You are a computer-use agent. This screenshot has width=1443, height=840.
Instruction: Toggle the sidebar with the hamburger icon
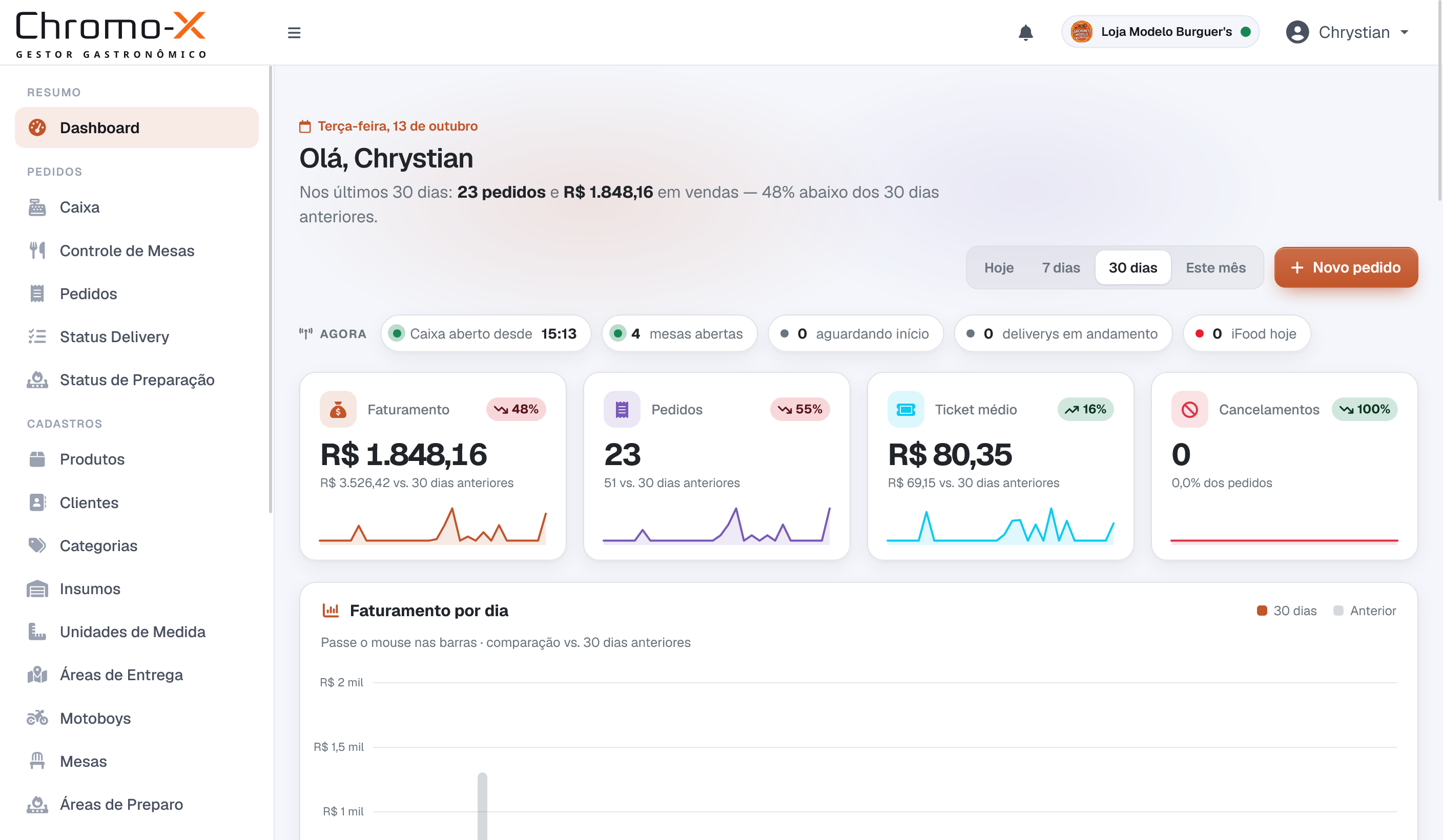coord(294,33)
